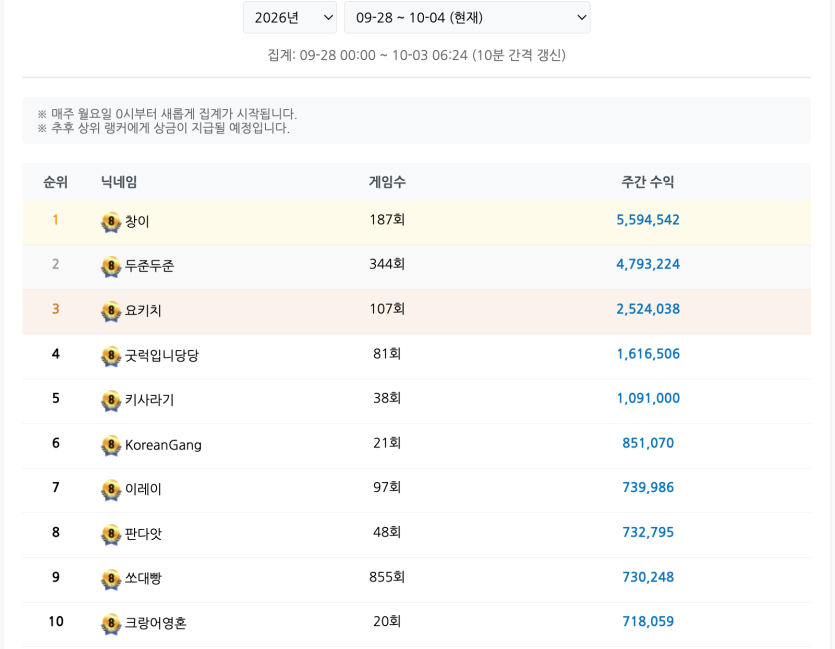Click the nickname 판다앗
Viewport: 835px width, 649px height.
[x=143, y=533]
